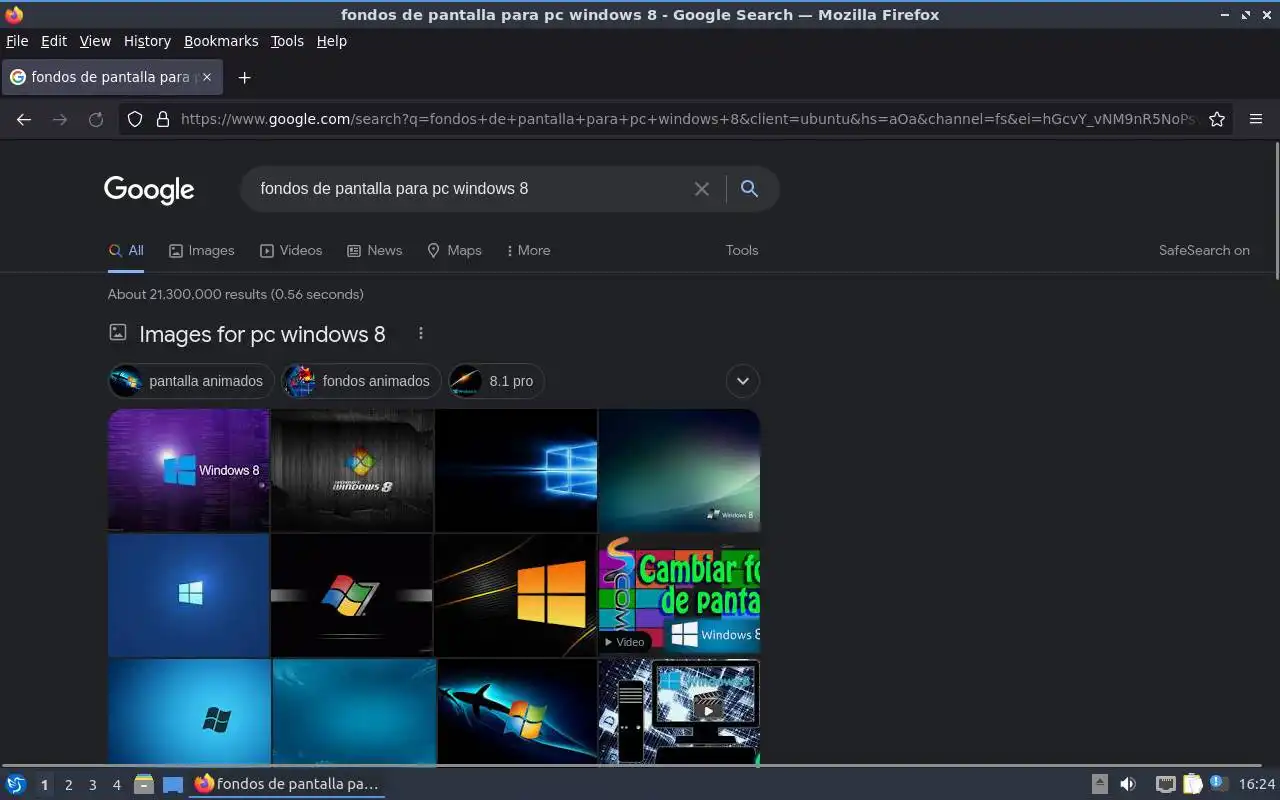Open the glowing blue Windows logo thumbnail
Screen dimensions: 1280x800
coord(516,470)
